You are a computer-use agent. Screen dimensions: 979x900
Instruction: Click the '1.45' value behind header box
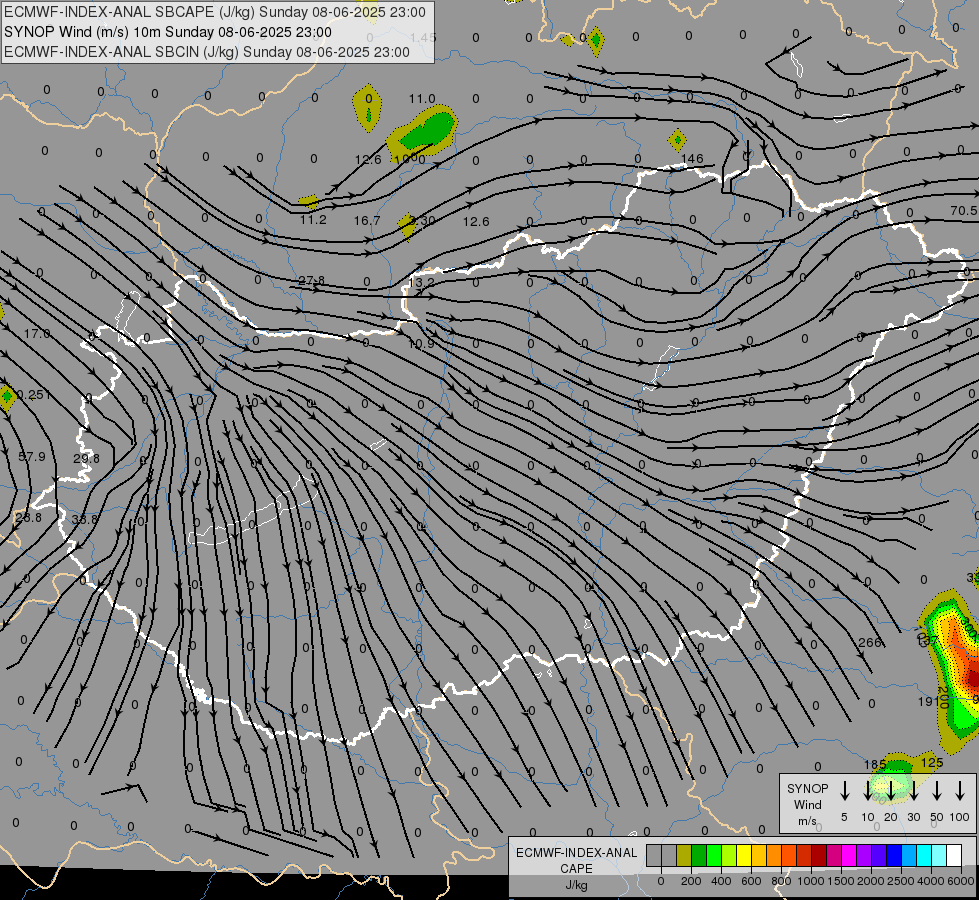pos(423,38)
